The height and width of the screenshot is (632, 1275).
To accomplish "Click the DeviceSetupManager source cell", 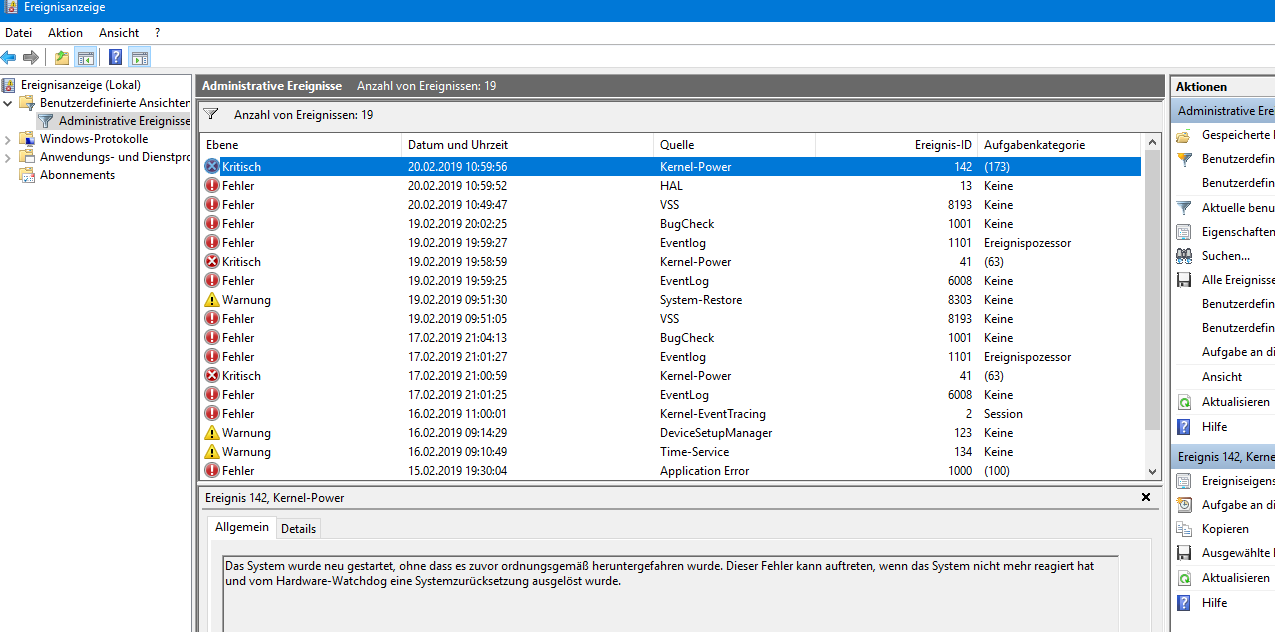I will tap(716, 433).
